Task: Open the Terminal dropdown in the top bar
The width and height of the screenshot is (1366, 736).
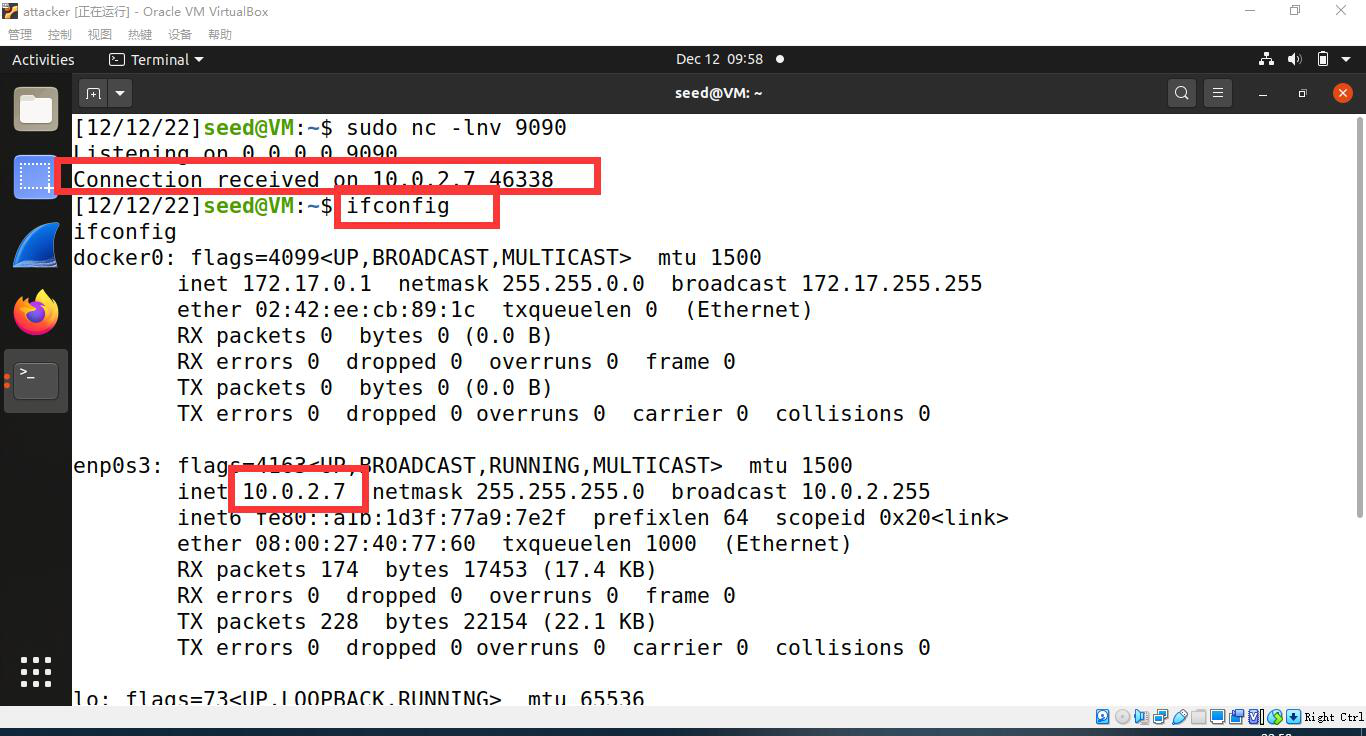Action: (x=156, y=59)
